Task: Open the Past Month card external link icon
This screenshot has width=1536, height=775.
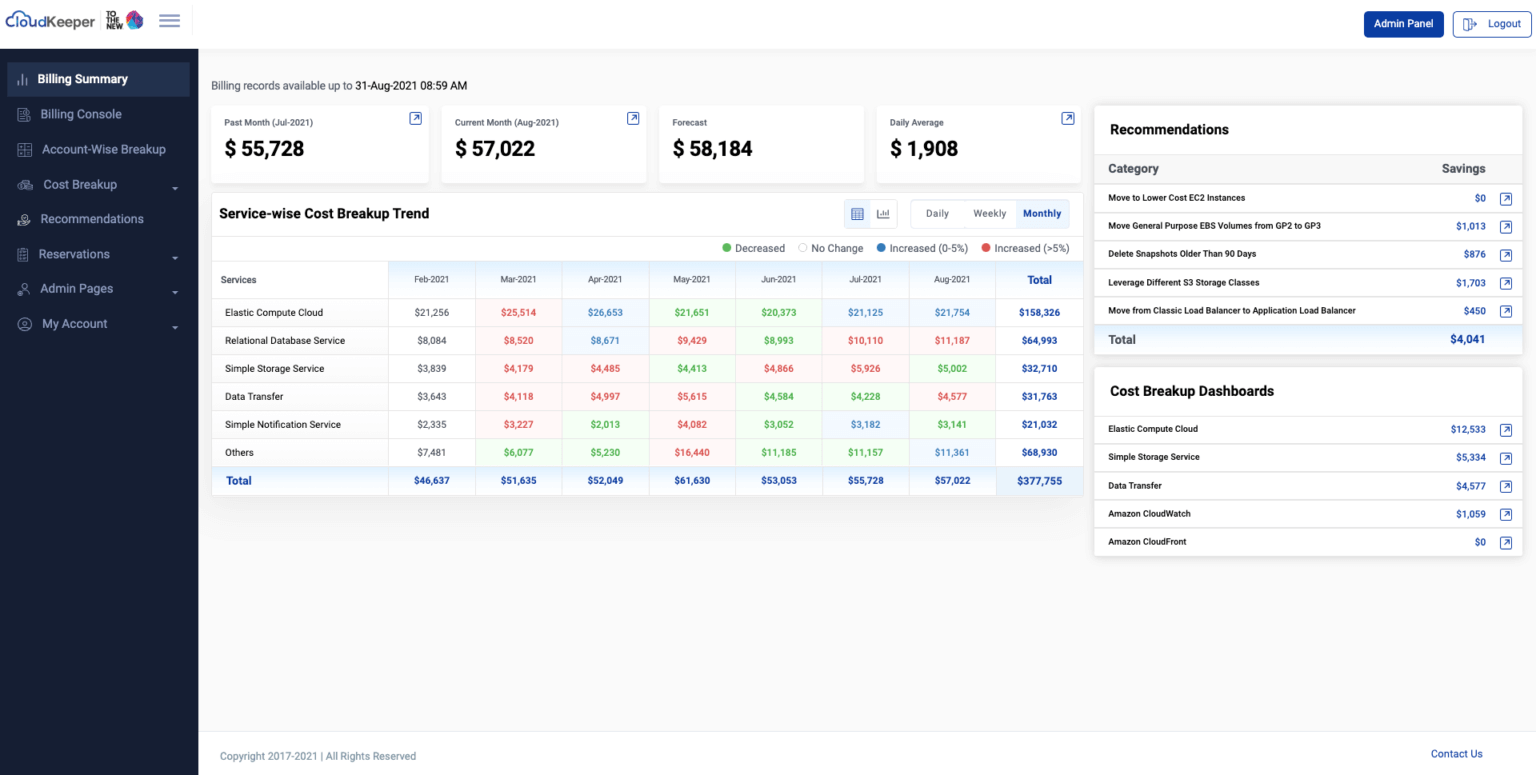Action: (x=415, y=118)
